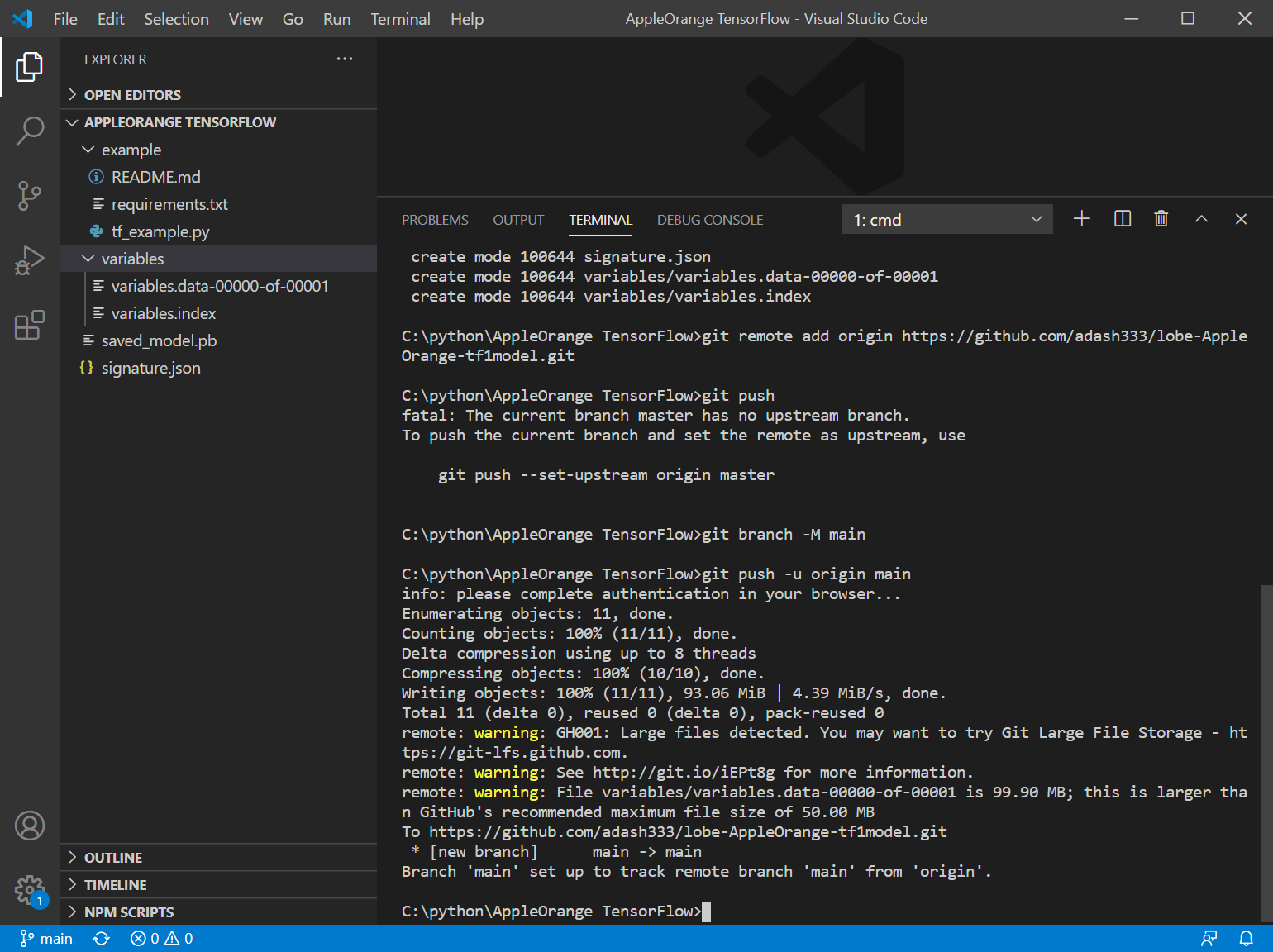This screenshot has height=952, width=1273.
Task: Select the Terminal tab
Action: click(600, 220)
